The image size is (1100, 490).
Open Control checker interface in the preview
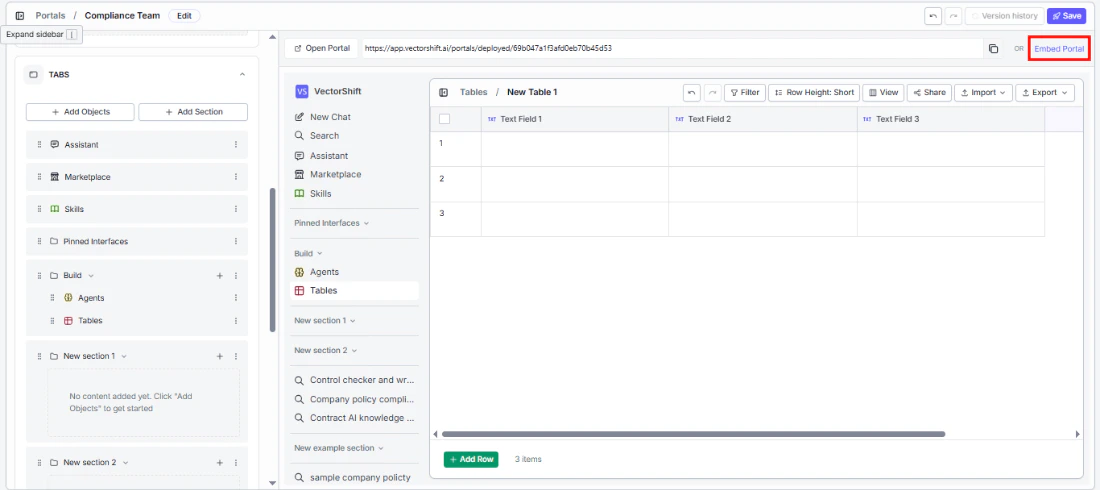[354, 380]
